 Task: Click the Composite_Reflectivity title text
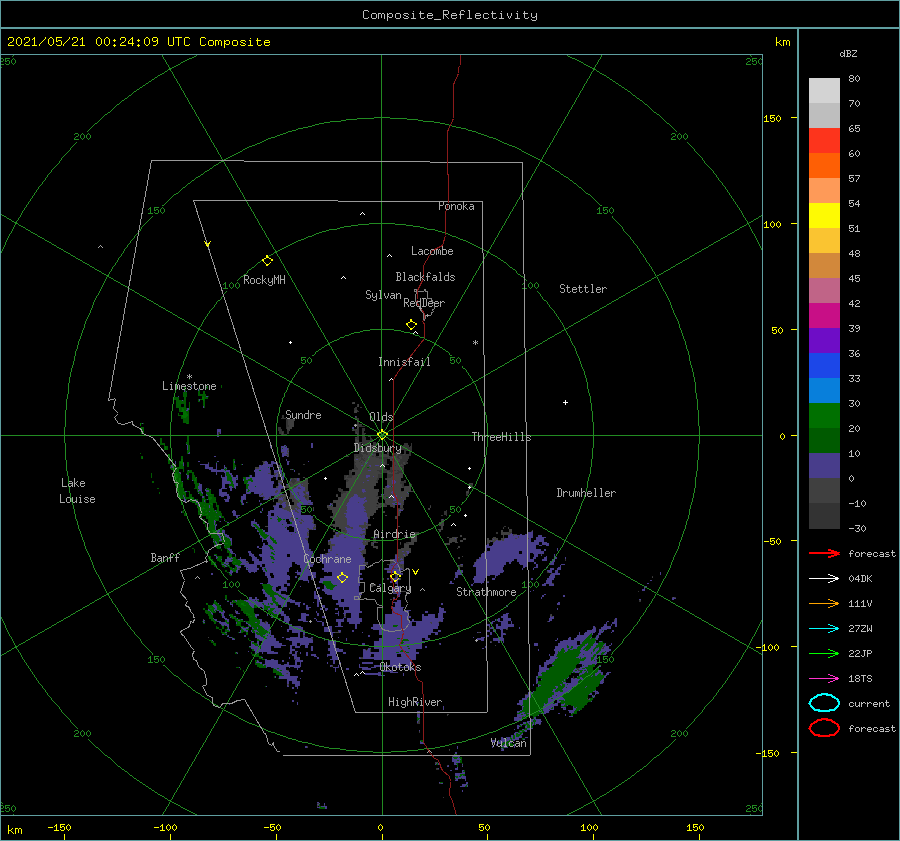[x=450, y=15]
